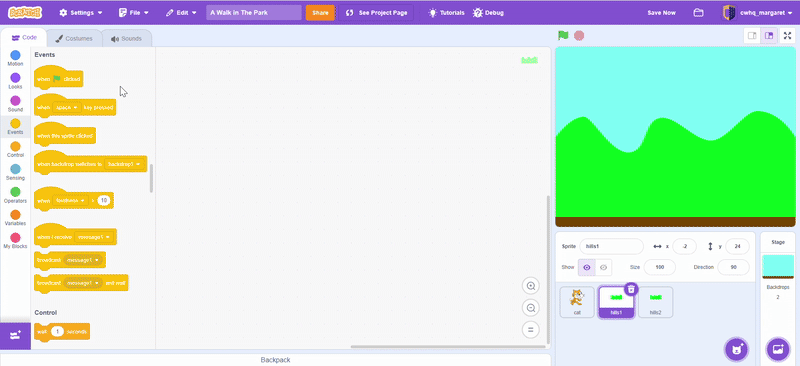Select the Variables block category
The width and height of the screenshot is (800, 366).
coord(15,218)
